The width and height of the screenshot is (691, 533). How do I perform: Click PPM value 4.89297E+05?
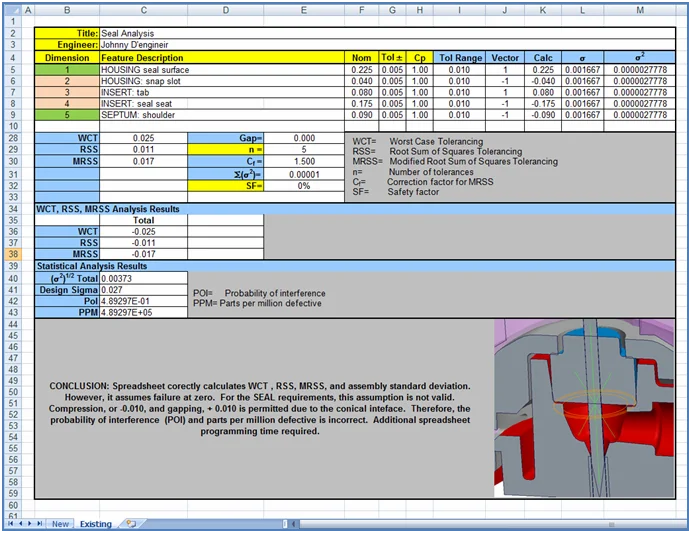(144, 312)
